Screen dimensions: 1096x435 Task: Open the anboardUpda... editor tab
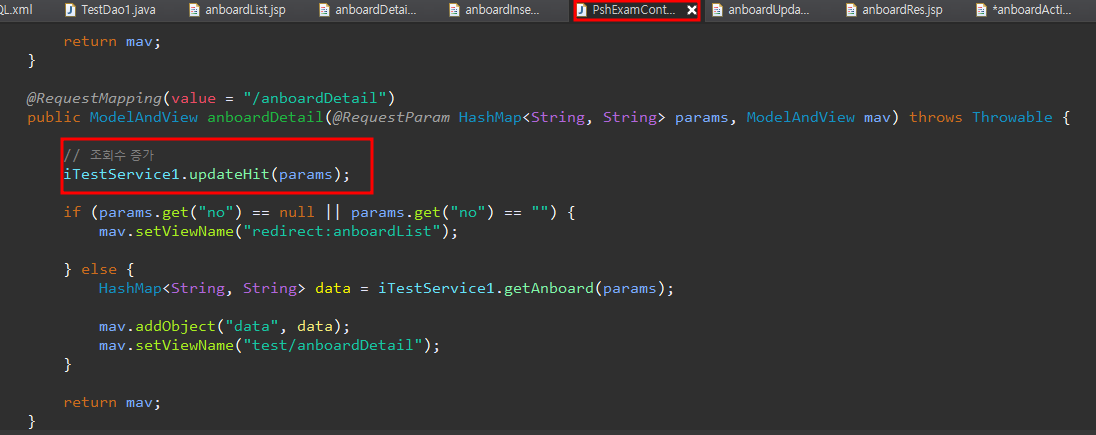point(768,10)
